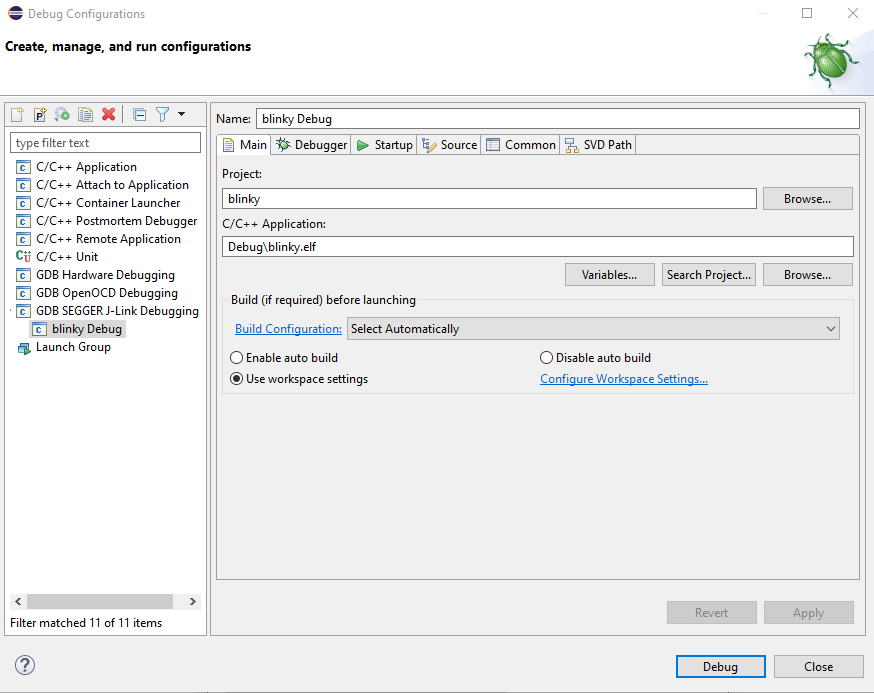Click the Export launch configuration icon

(x=62, y=115)
